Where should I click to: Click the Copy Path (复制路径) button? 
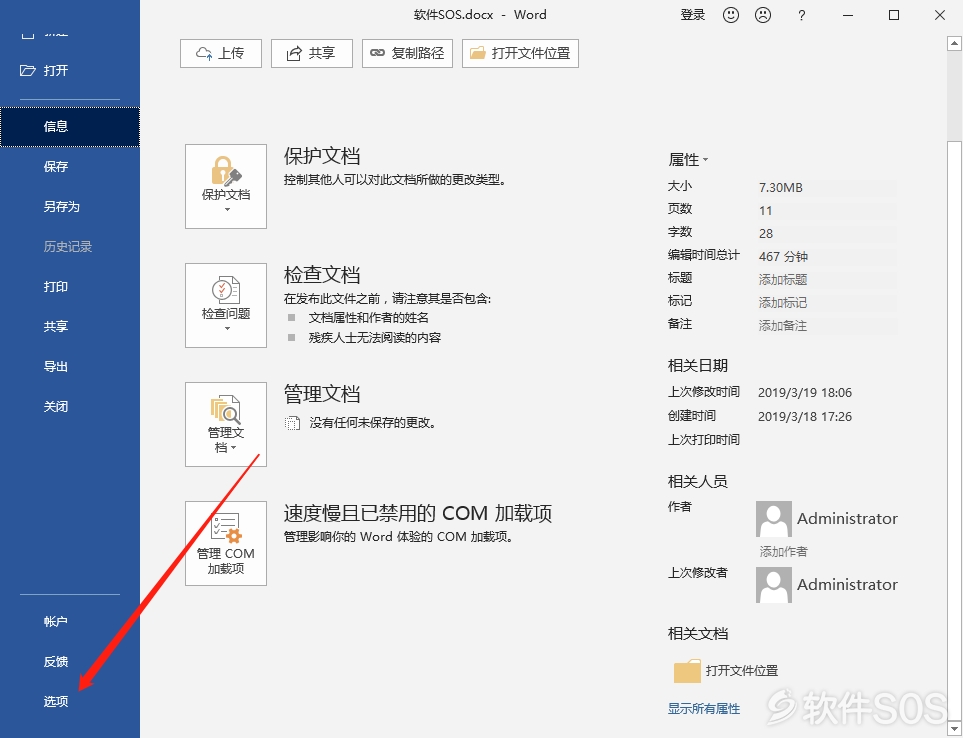407,53
